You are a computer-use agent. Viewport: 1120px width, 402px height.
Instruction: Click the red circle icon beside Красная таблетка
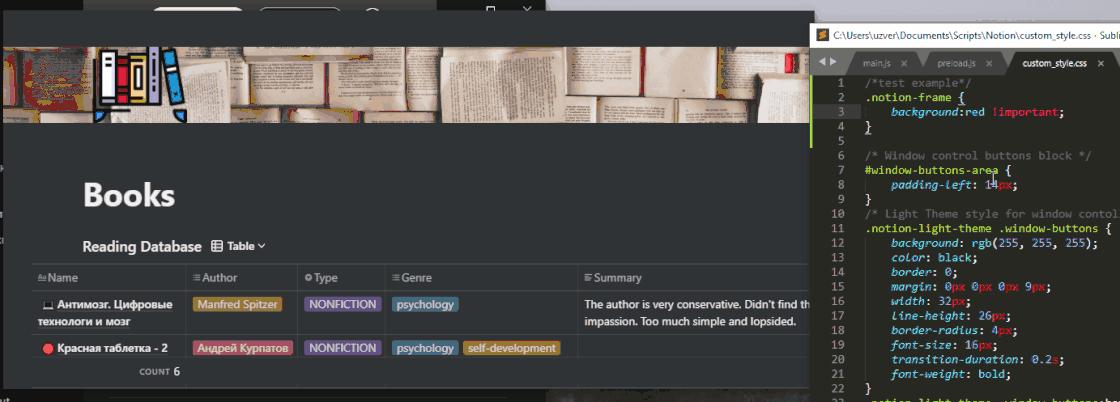pyautogui.click(x=49, y=349)
